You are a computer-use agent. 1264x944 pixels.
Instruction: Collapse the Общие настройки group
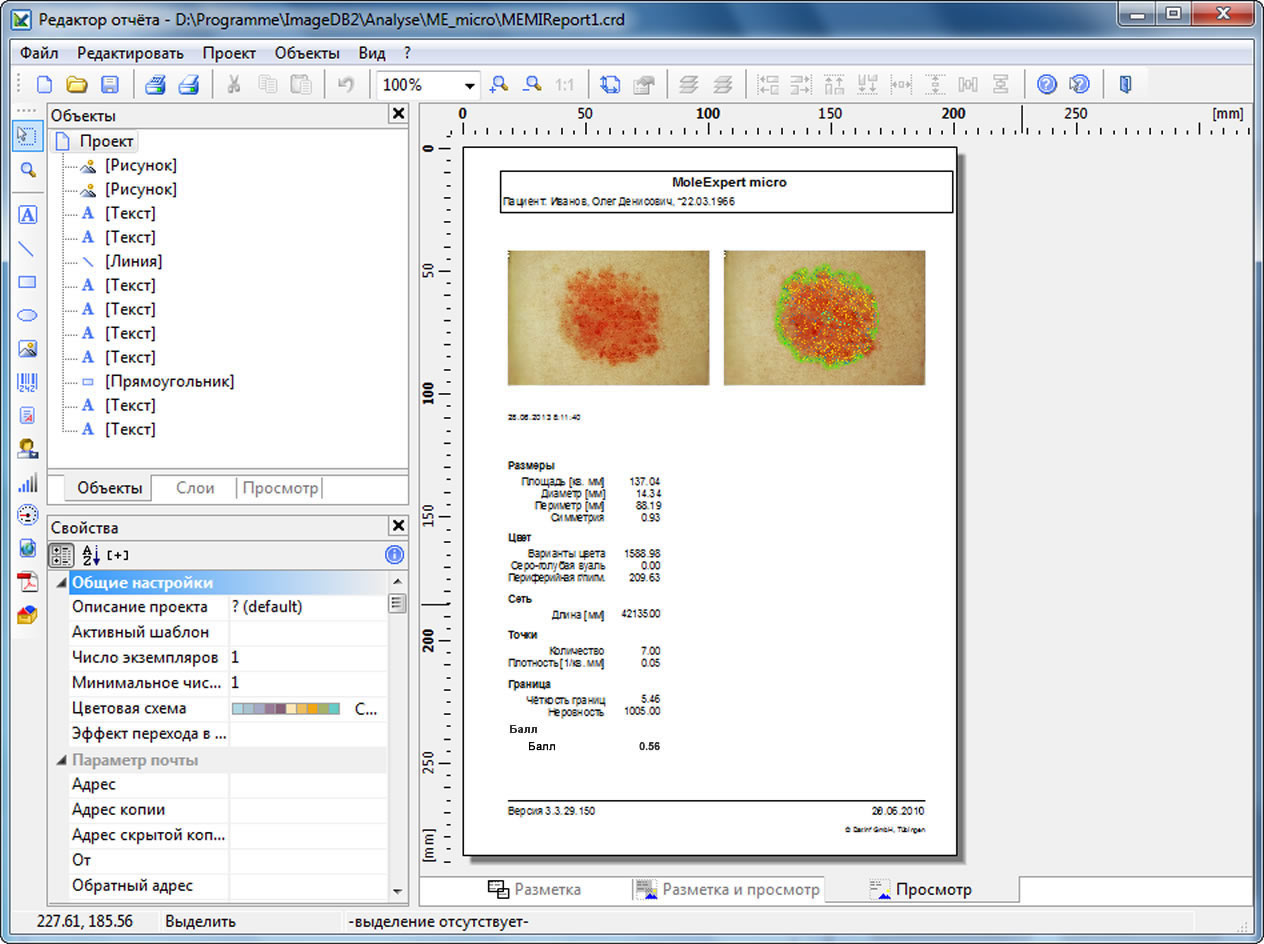(x=61, y=583)
